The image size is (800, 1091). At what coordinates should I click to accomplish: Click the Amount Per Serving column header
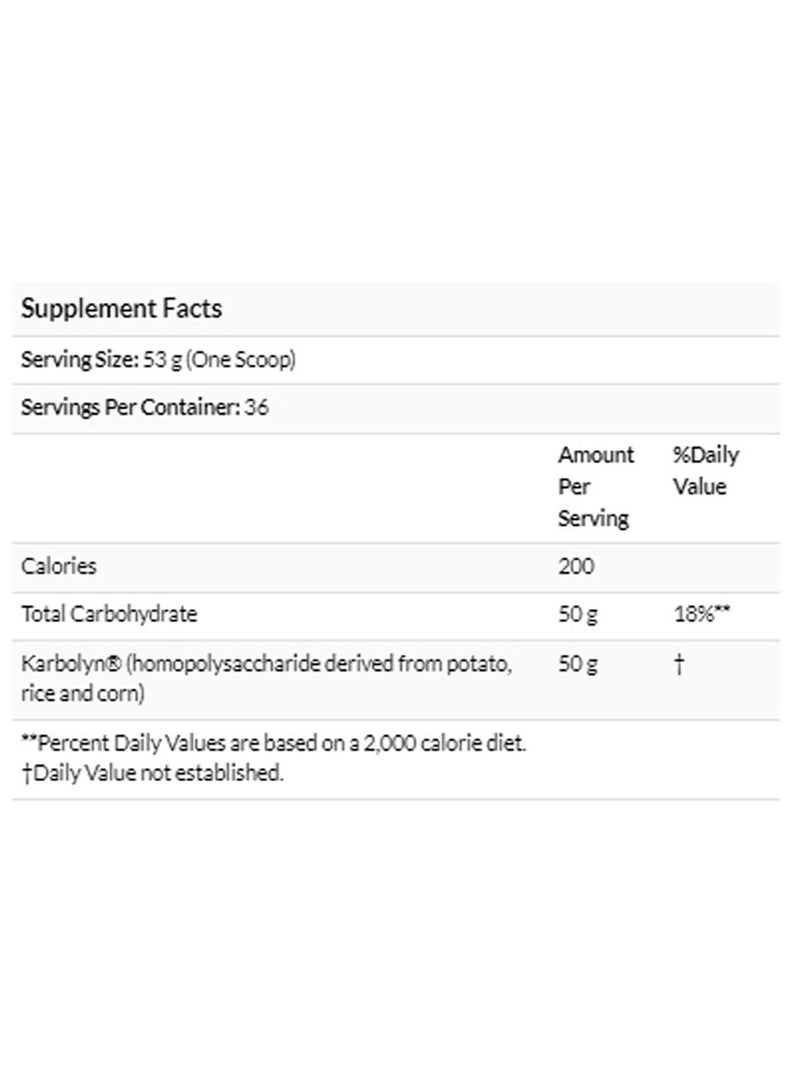click(x=595, y=487)
